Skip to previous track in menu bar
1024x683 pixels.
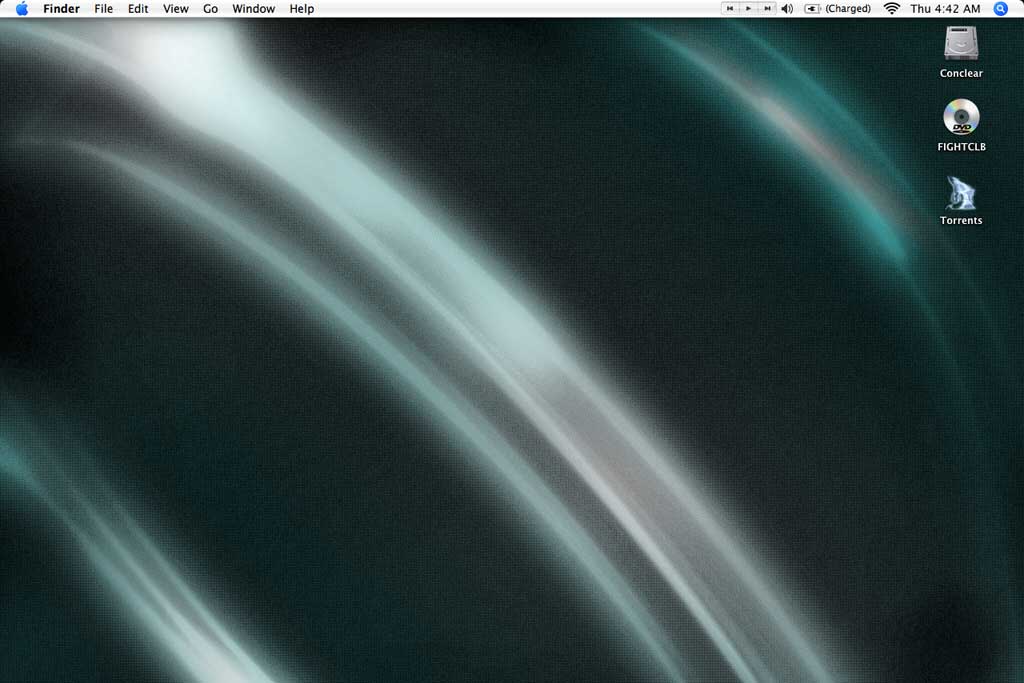point(730,9)
